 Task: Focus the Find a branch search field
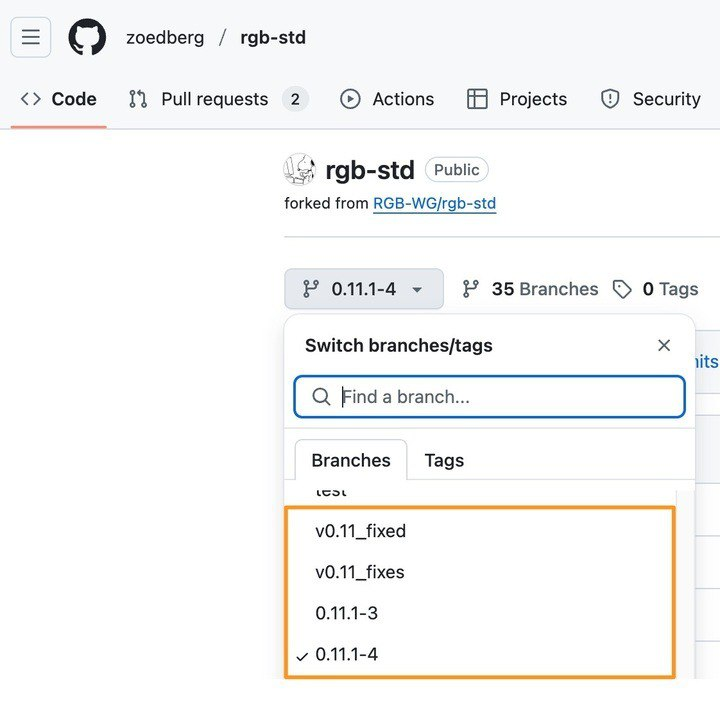point(489,397)
